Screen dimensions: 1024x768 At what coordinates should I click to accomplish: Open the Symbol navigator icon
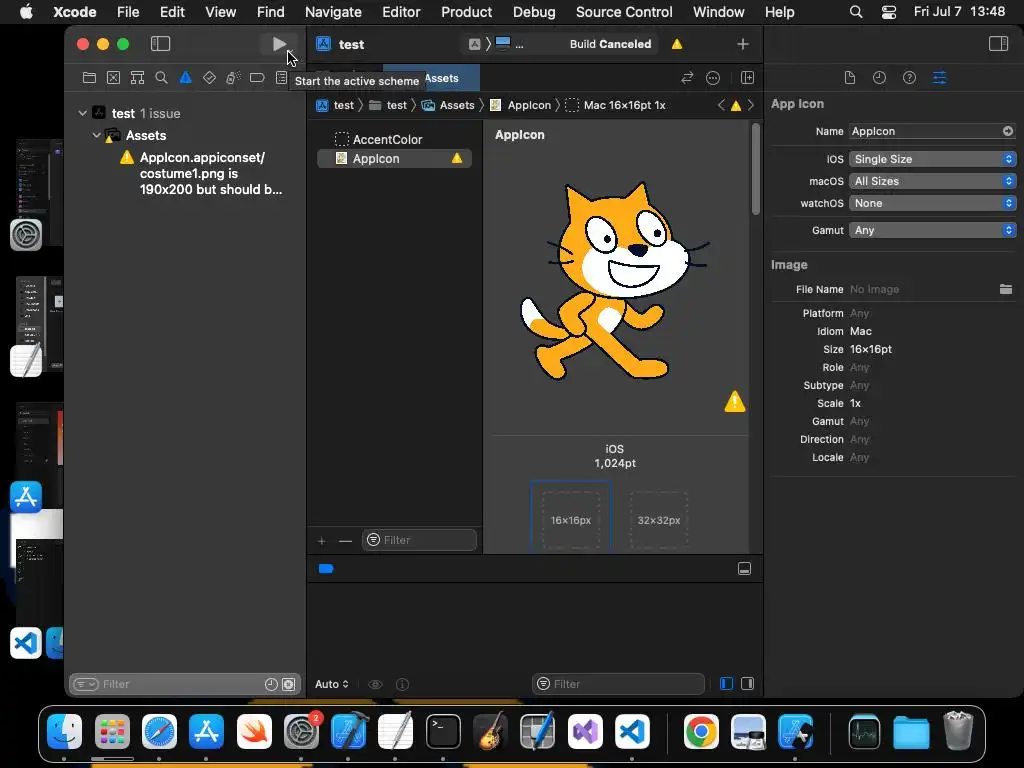coord(137,78)
